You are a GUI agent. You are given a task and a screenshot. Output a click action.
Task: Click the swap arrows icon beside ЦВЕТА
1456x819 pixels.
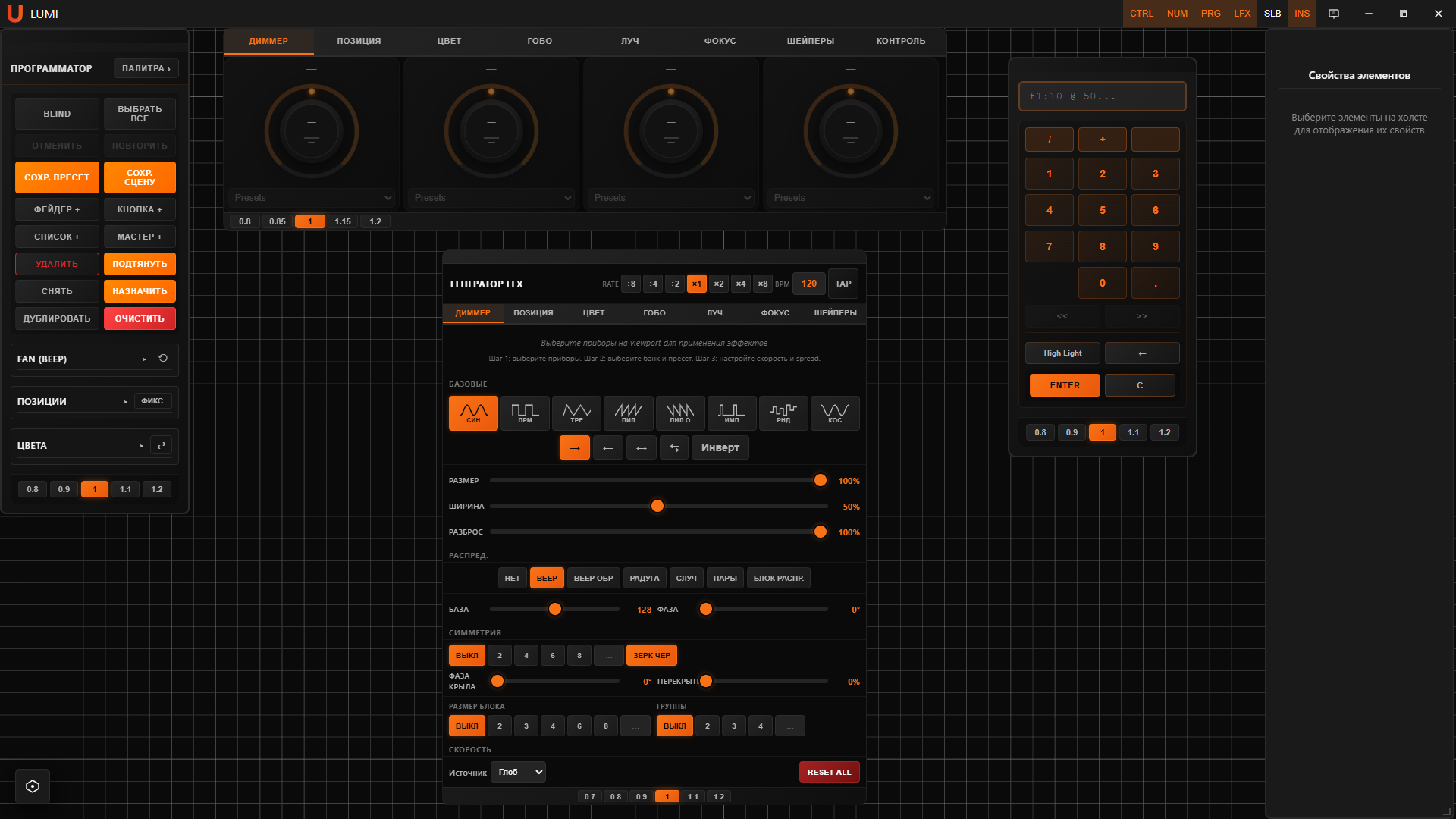[x=161, y=445]
